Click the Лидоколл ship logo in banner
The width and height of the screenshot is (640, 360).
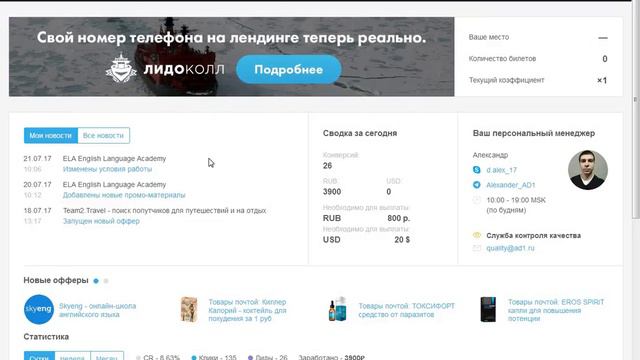121,67
